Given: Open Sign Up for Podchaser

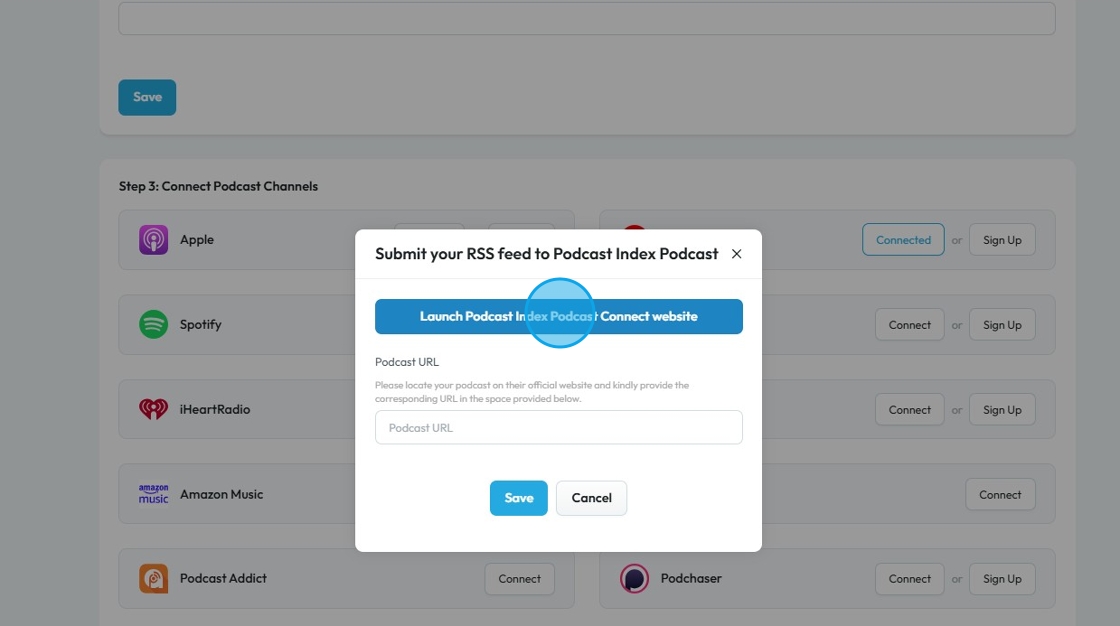Looking at the screenshot, I should click(x=1002, y=578).
